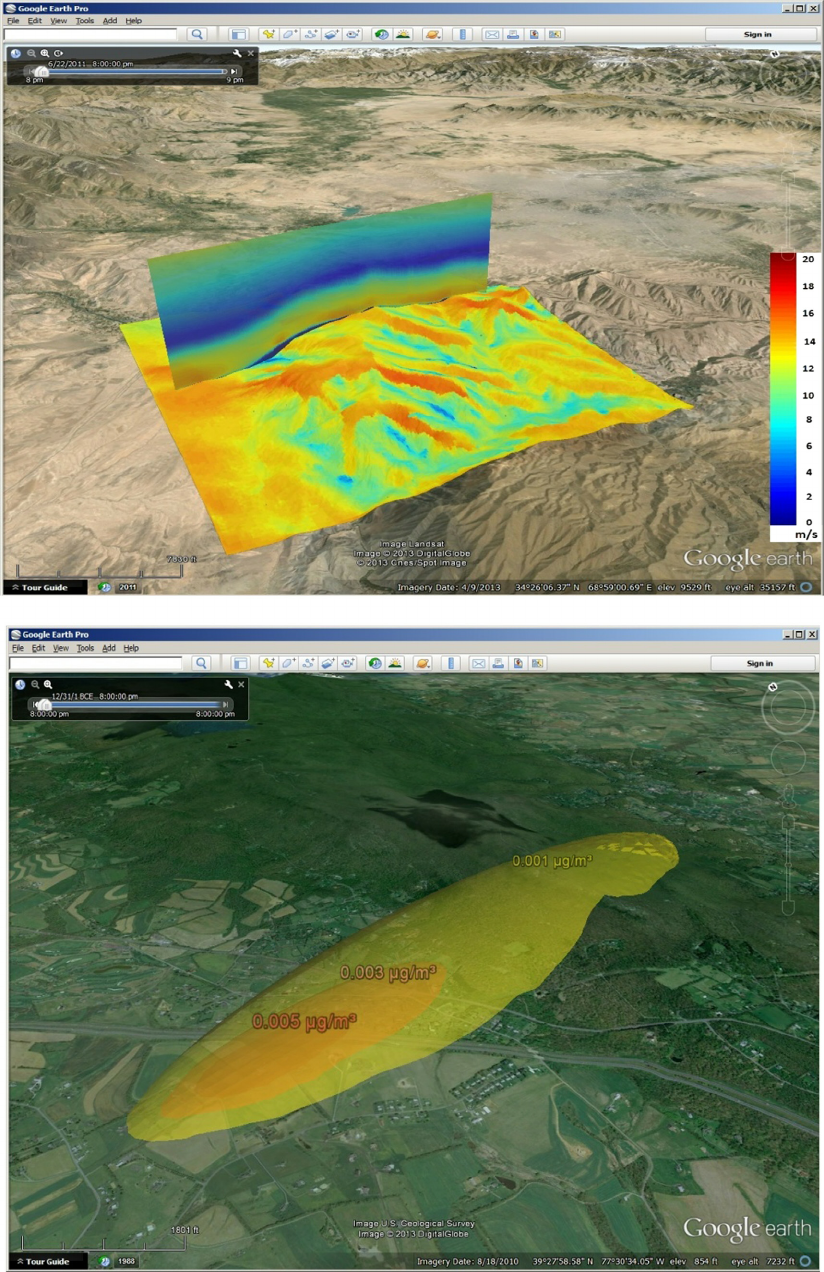Screen dimensions: 824x1272
Task: Add a placemark in the wind-speed window
Action: [268, 34]
